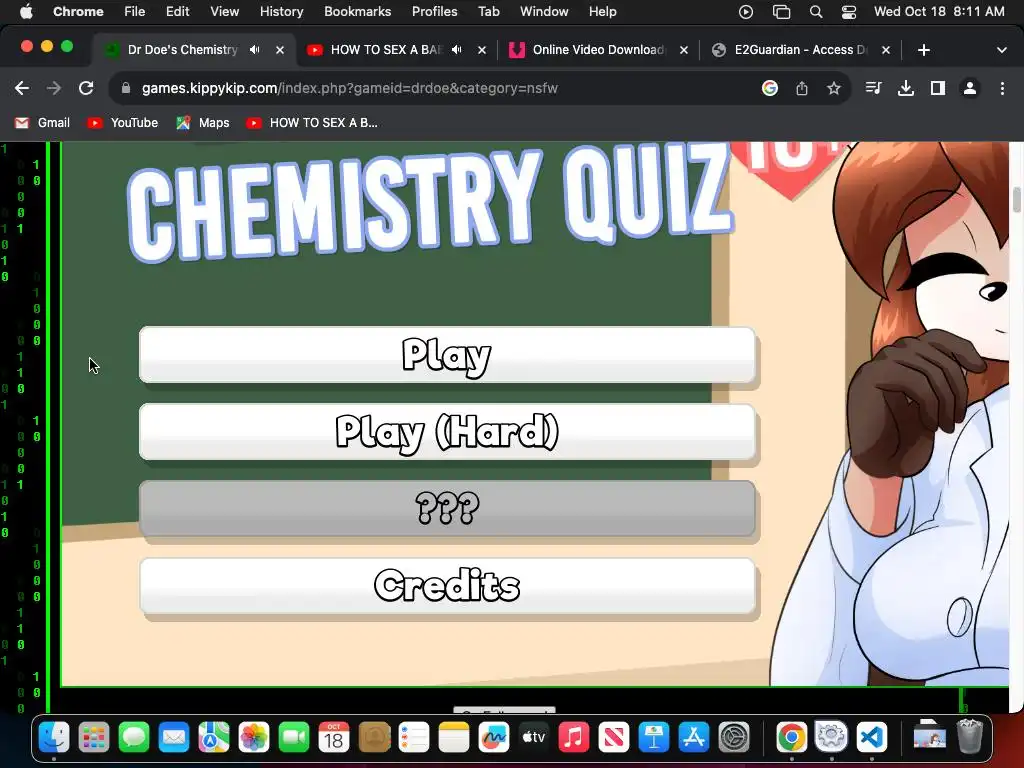Open Chrome menu in menu bar
1024x768 pixels.
click(x=78, y=12)
